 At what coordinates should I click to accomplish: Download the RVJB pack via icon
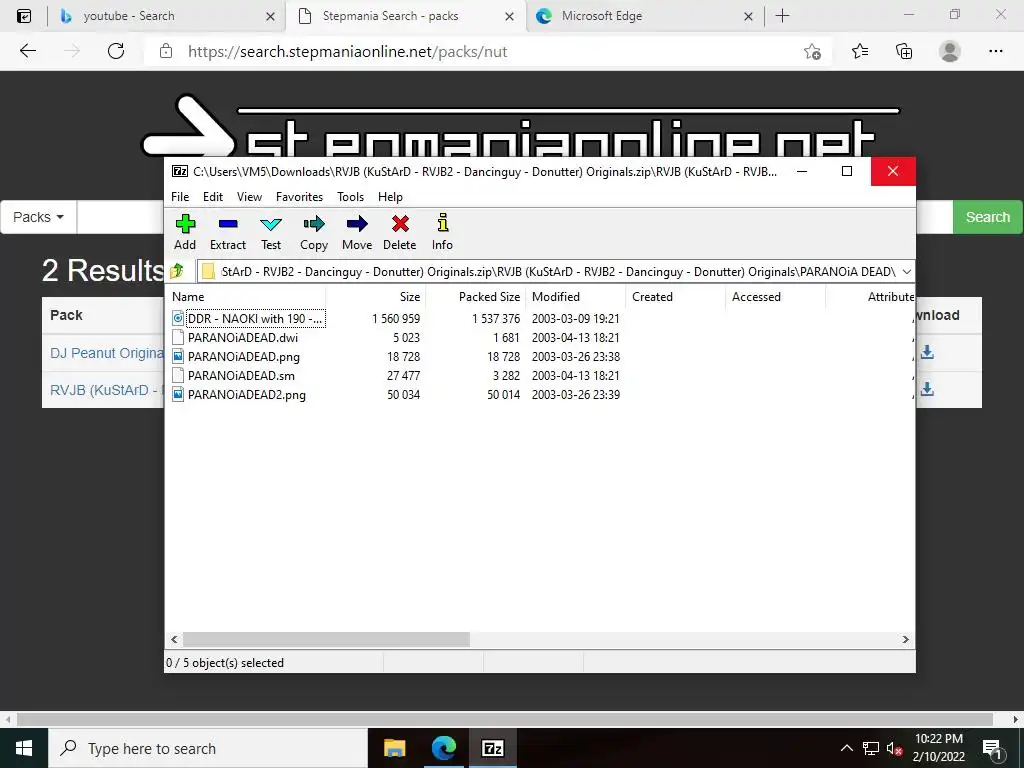coord(927,390)
